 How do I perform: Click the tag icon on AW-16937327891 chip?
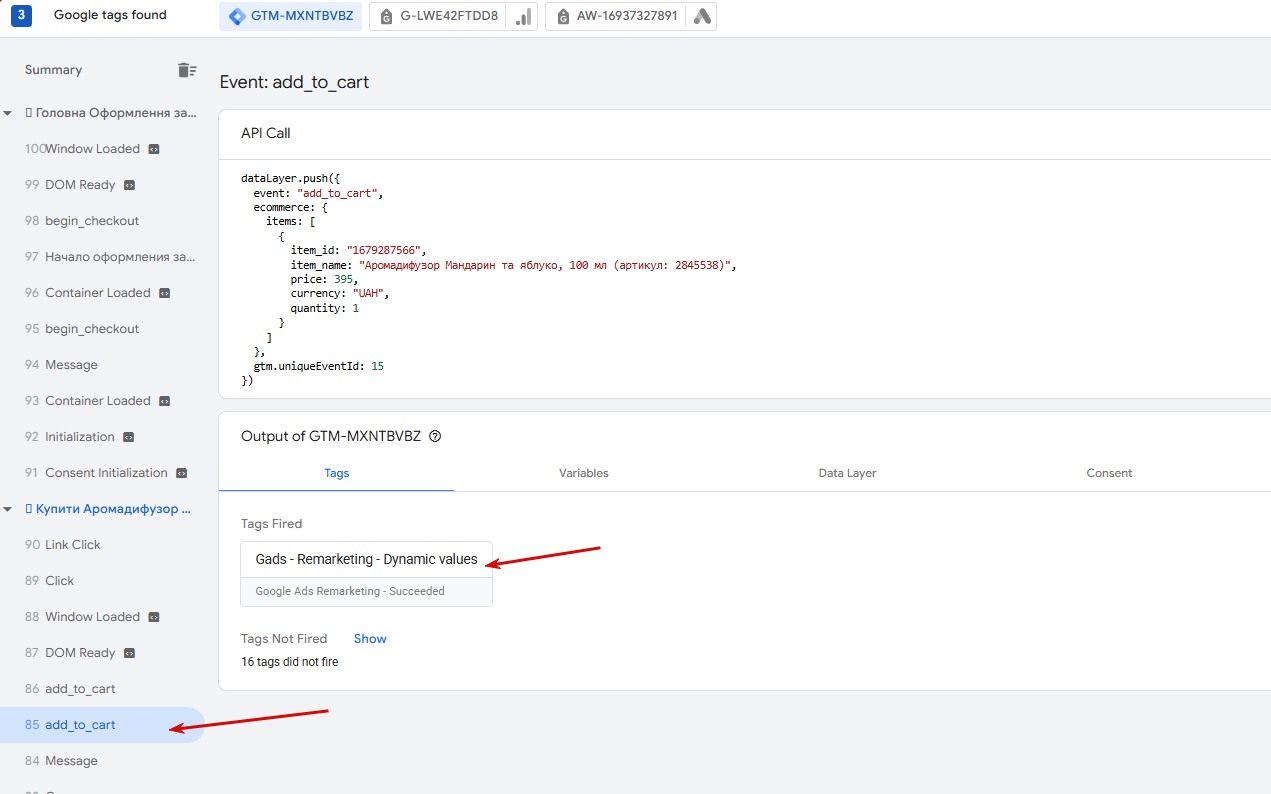point(563,16)
